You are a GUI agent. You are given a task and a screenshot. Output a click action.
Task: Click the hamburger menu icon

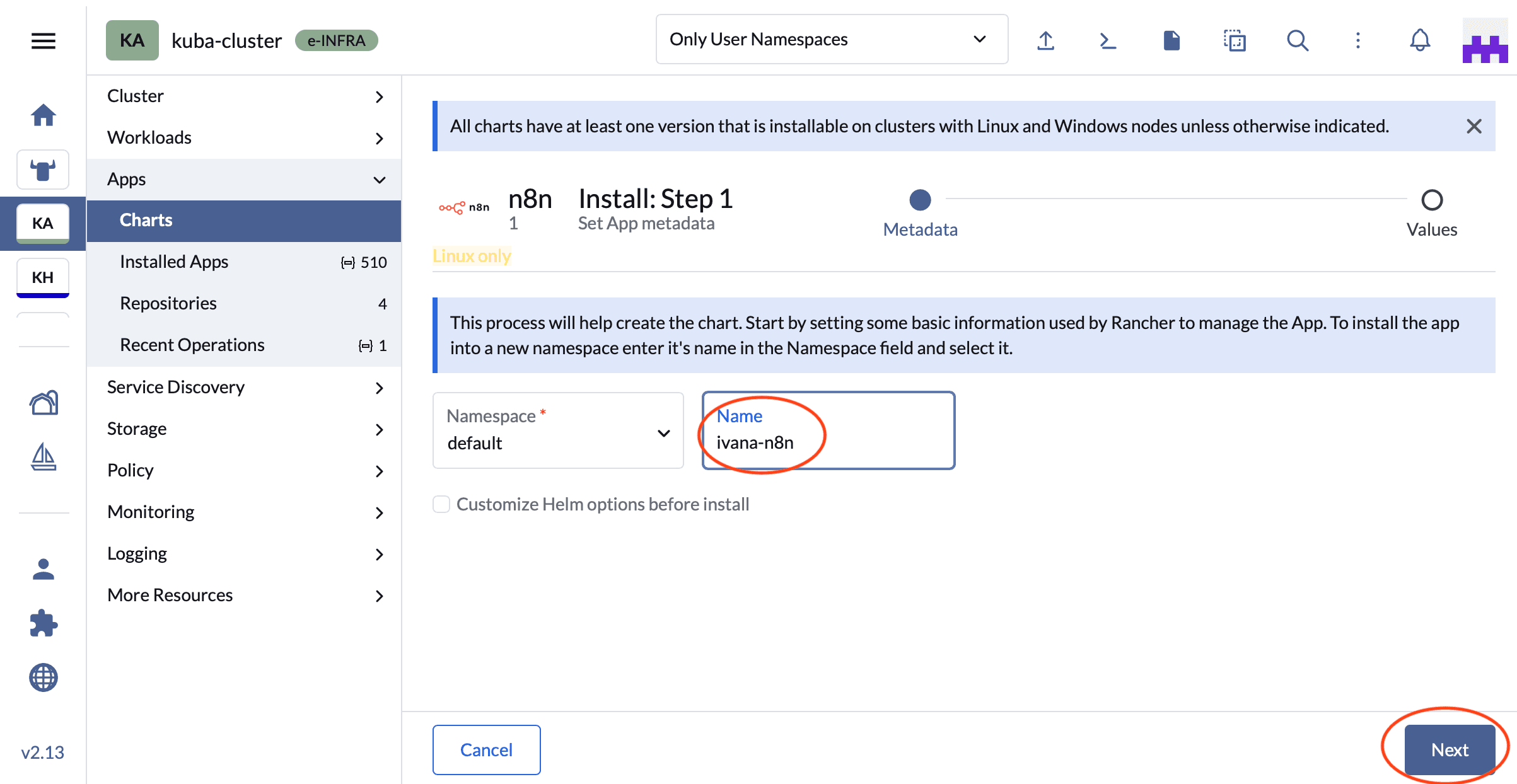[43, 41]
